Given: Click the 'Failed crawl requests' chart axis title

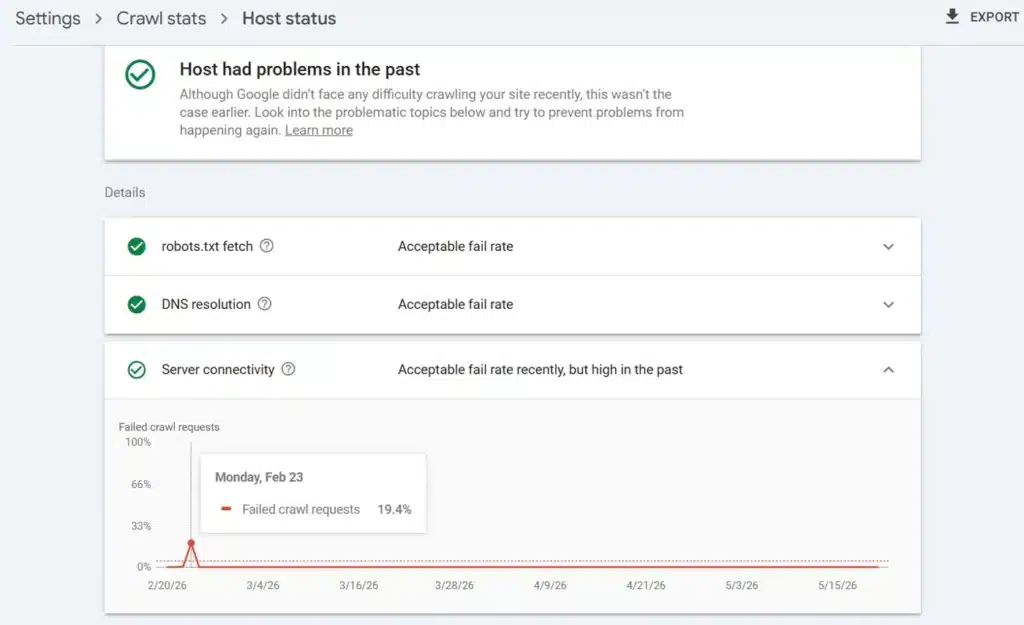Looking at the screenshot, I should pos(169,427).
